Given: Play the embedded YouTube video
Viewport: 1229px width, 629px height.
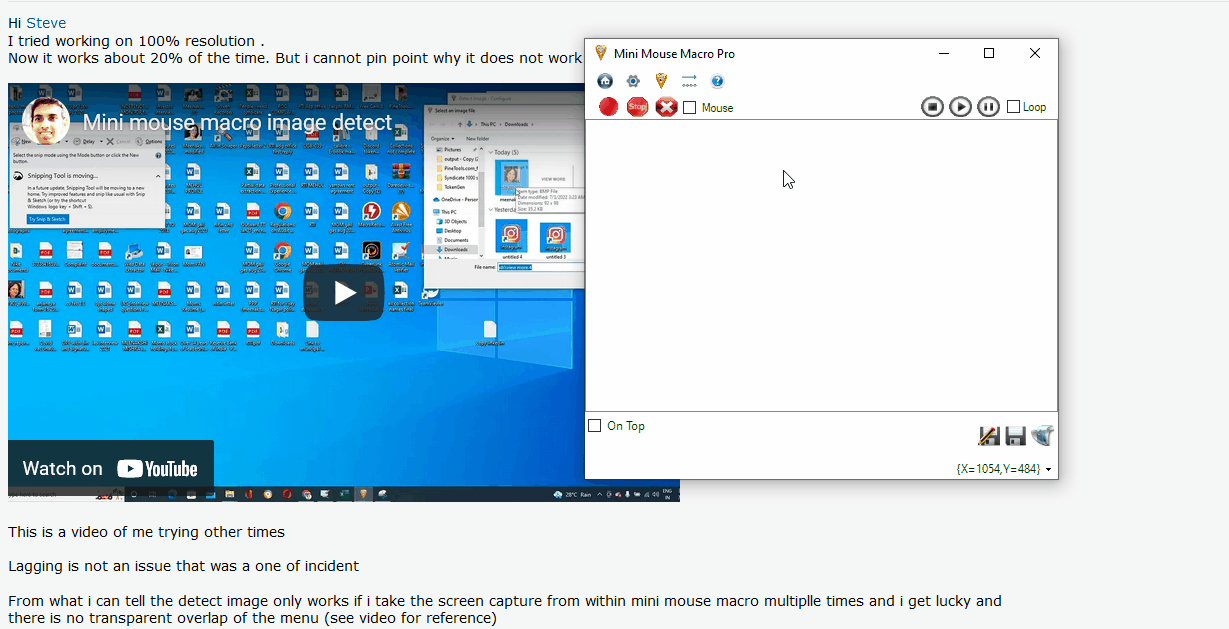Looking at the screenshot, I should (x=343, y=292).
